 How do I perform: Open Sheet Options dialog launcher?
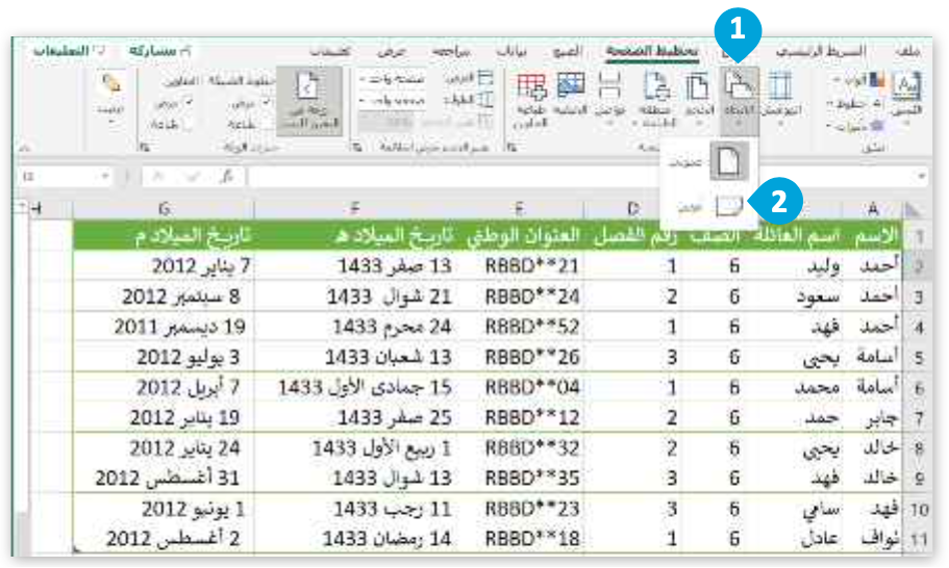click(144, 147)
